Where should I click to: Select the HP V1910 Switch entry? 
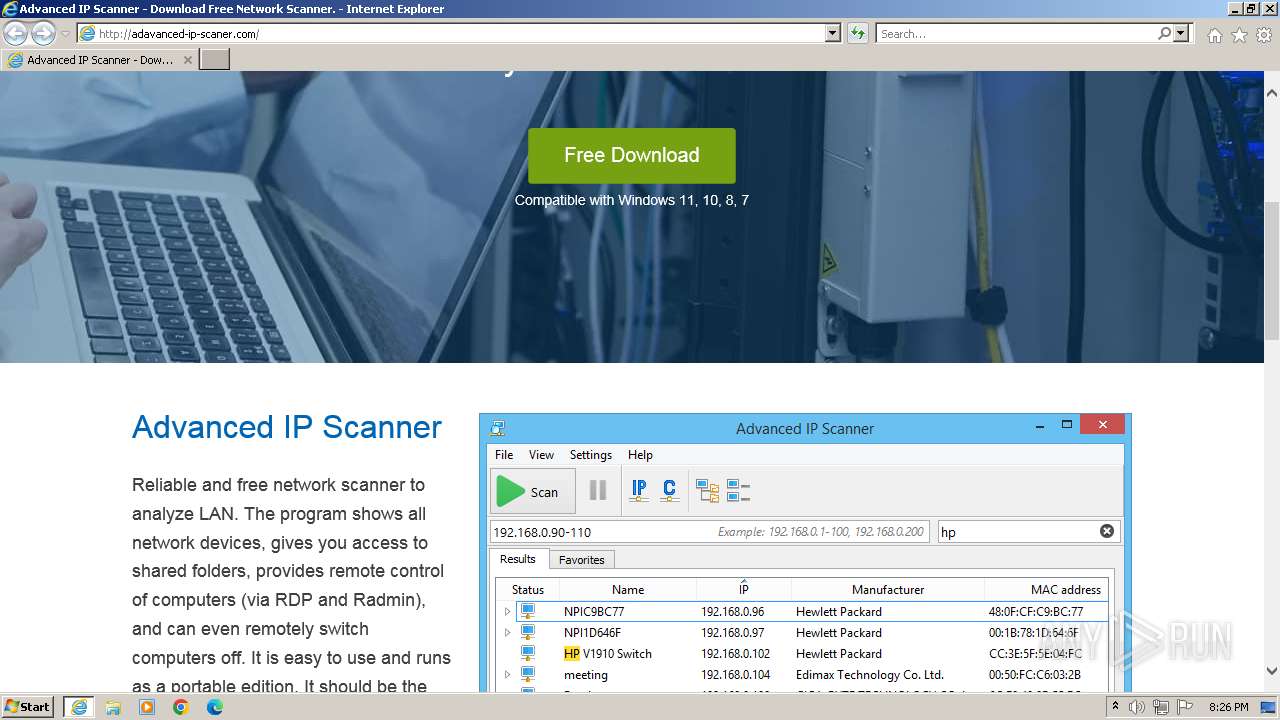pyautogui.click(x=608, y=654)
